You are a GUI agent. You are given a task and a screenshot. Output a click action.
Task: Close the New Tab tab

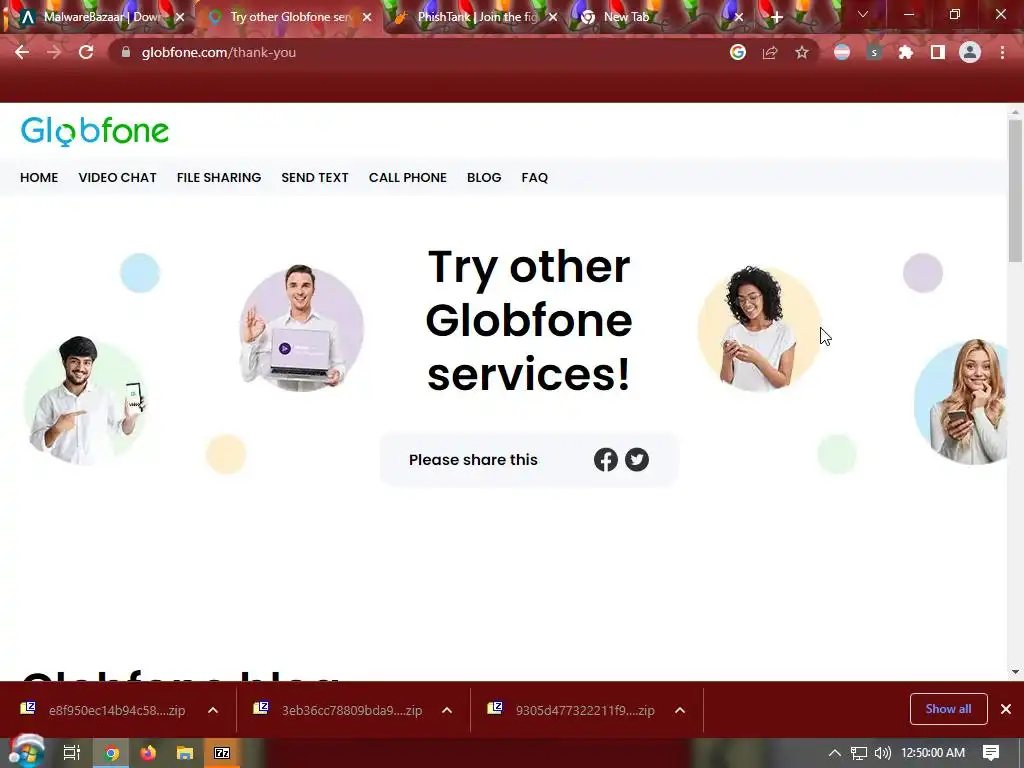739,18
